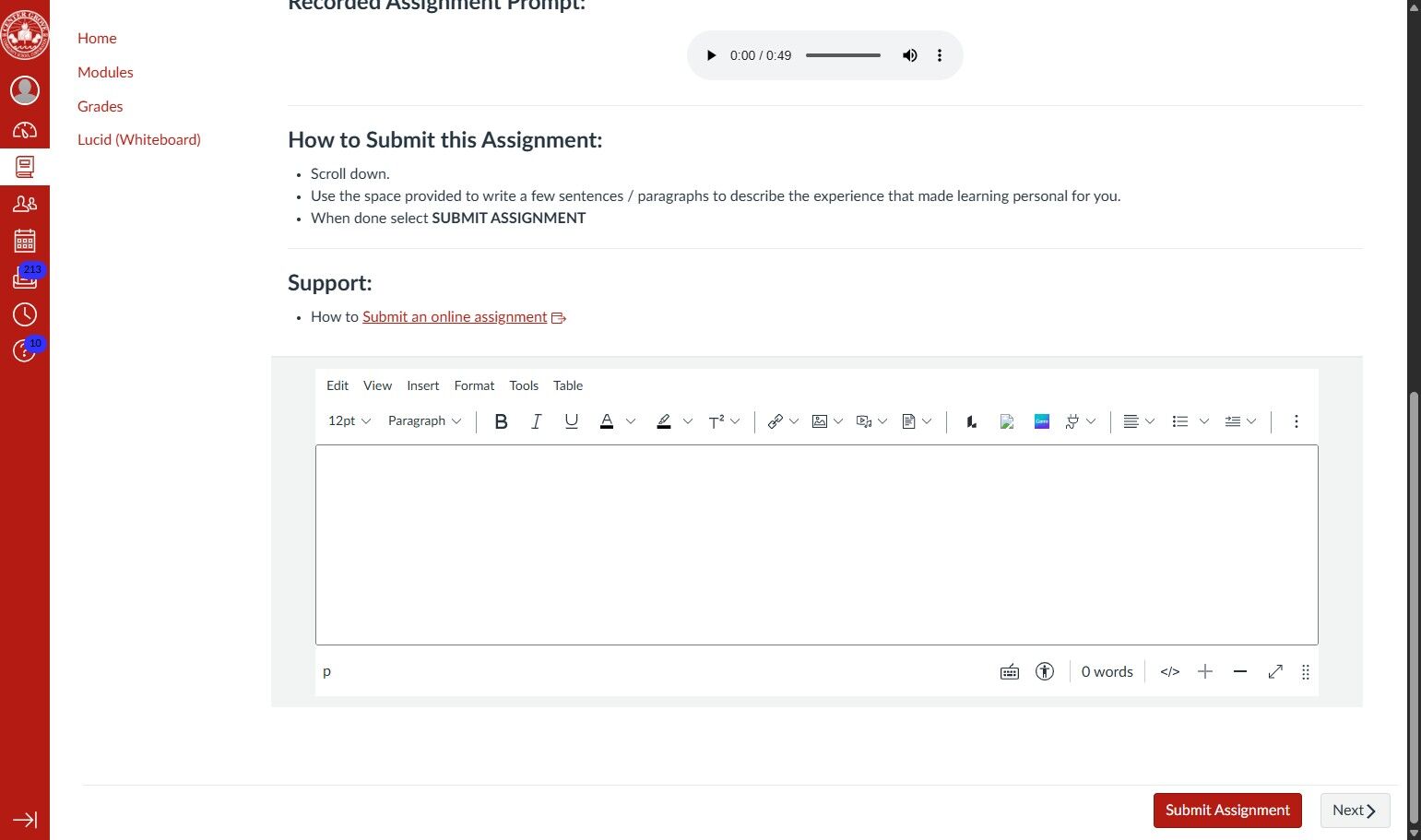Run the accessibility checker below the editor
The width and height of the screenshot is (1421, 840).
(x=1045, y=671)
